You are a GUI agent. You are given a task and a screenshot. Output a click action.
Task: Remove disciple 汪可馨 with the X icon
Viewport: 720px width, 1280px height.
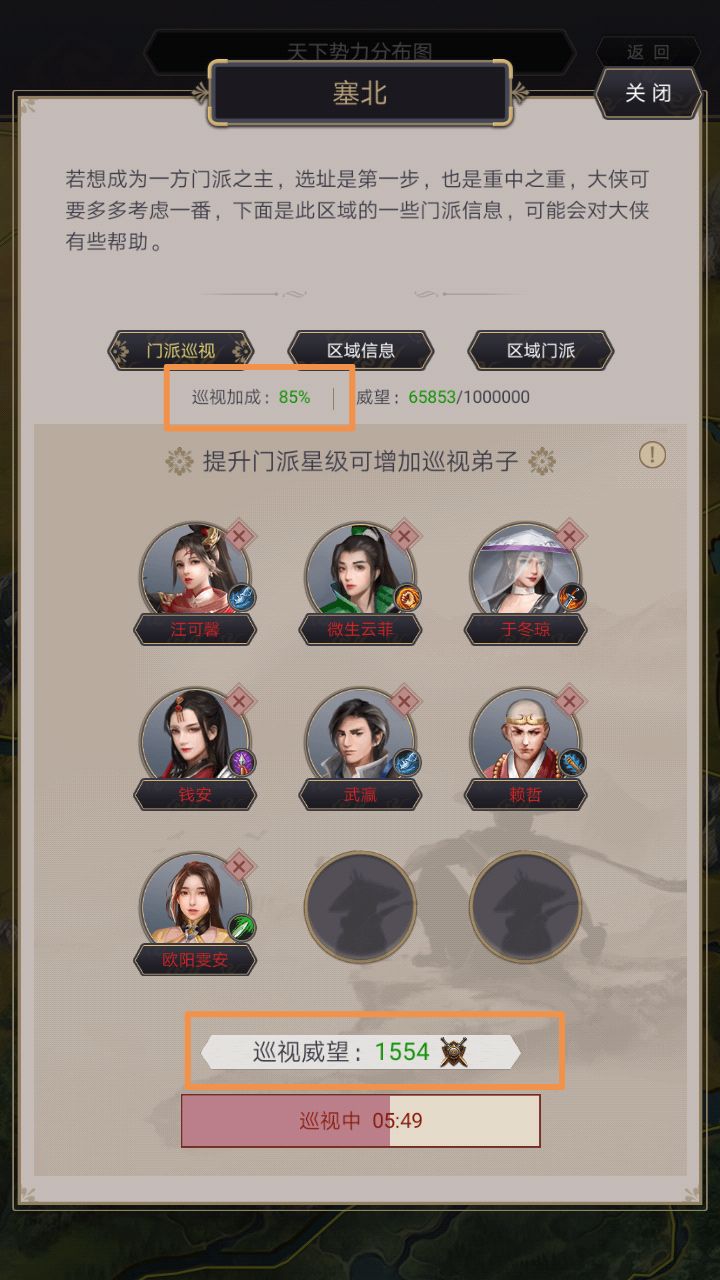pos(238,536)
